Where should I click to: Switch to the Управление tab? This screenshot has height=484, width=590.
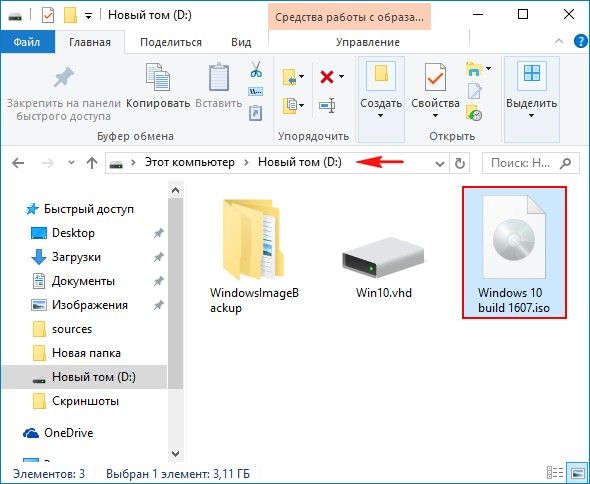368,42
